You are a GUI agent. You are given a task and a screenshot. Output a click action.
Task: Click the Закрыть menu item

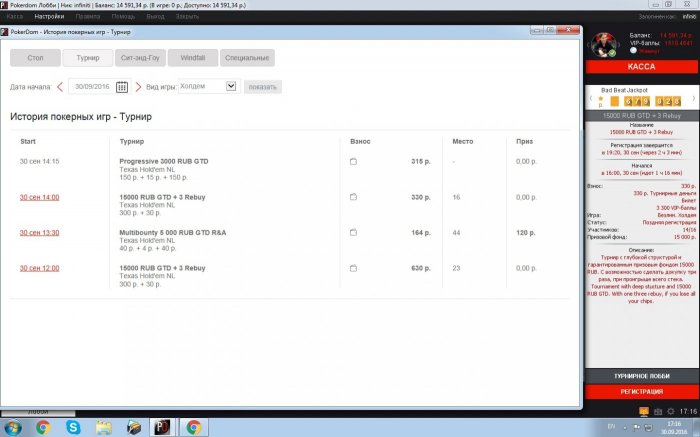tap(187, 17)
